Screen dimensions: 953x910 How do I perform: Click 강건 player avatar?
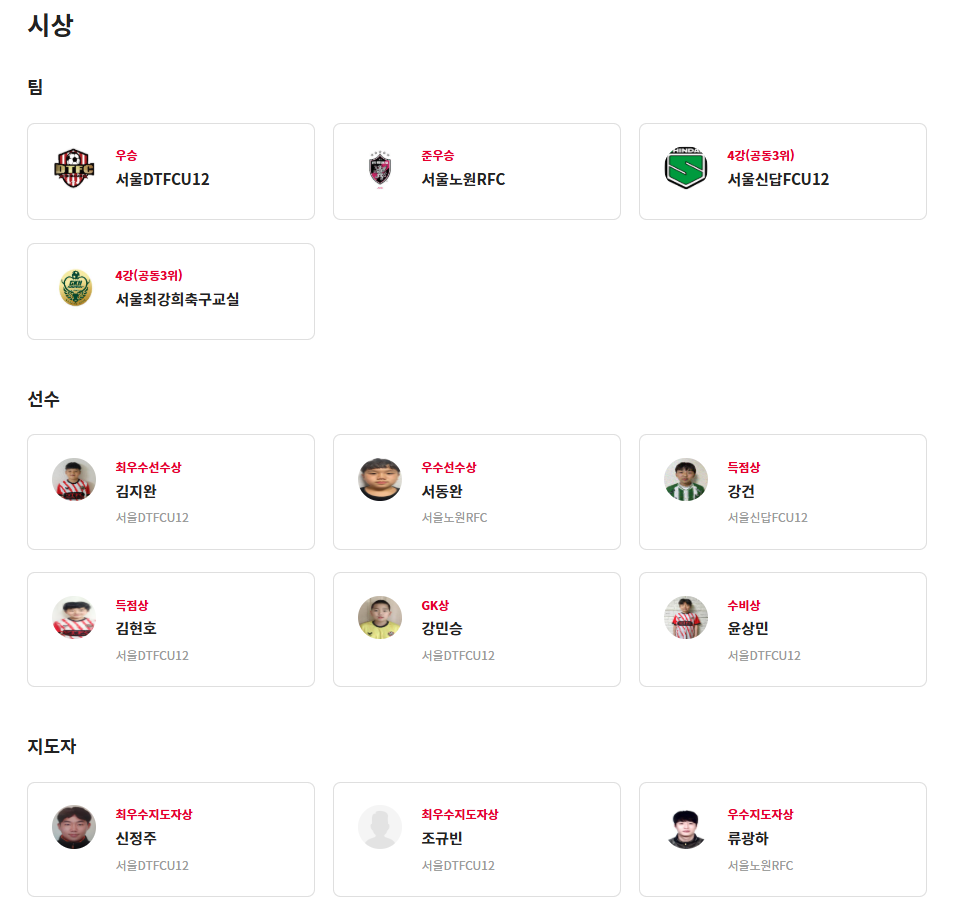point(686,479)
